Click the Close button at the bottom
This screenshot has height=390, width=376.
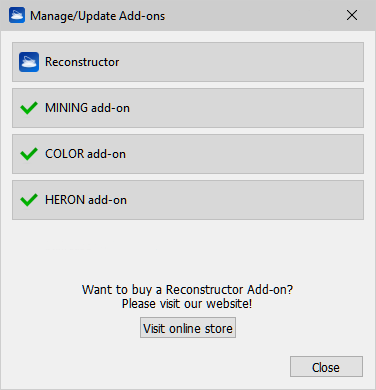326,367
